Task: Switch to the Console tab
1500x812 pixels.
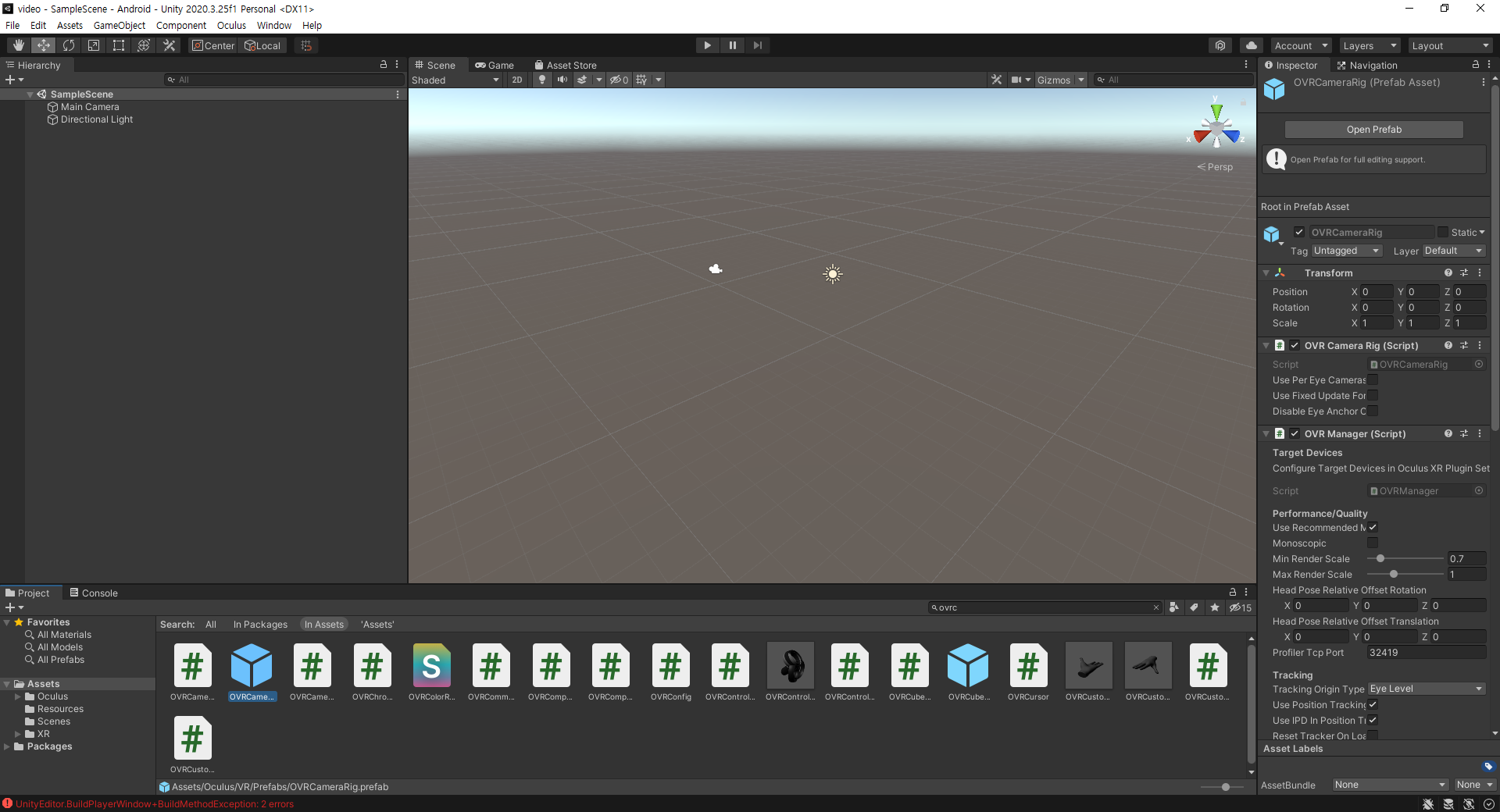Action: pyautogui.click(x=94, y=593)
